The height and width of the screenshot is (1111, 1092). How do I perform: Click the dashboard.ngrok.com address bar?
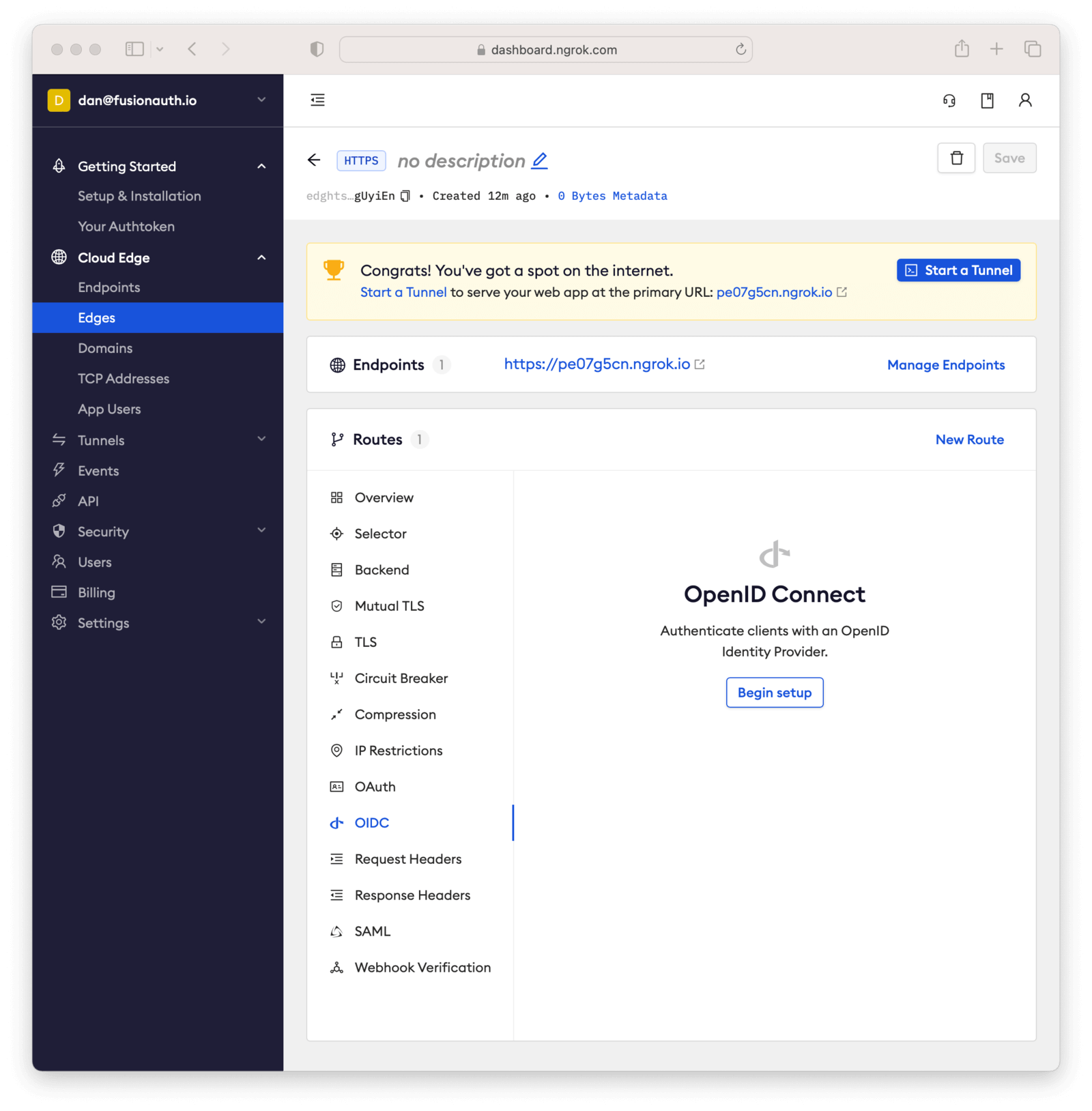545,49
